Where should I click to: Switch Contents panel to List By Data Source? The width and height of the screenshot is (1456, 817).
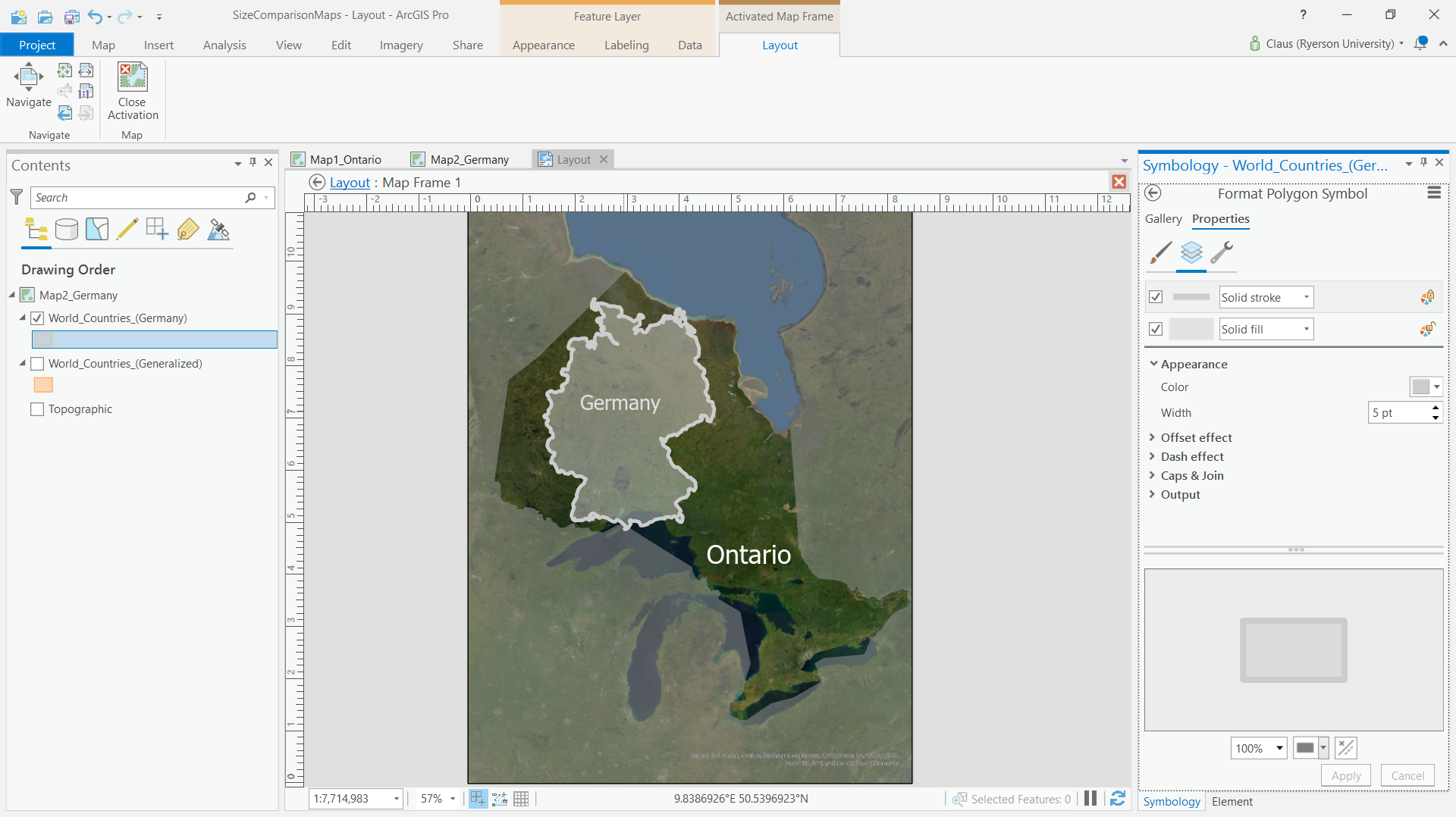click(67, 229)
